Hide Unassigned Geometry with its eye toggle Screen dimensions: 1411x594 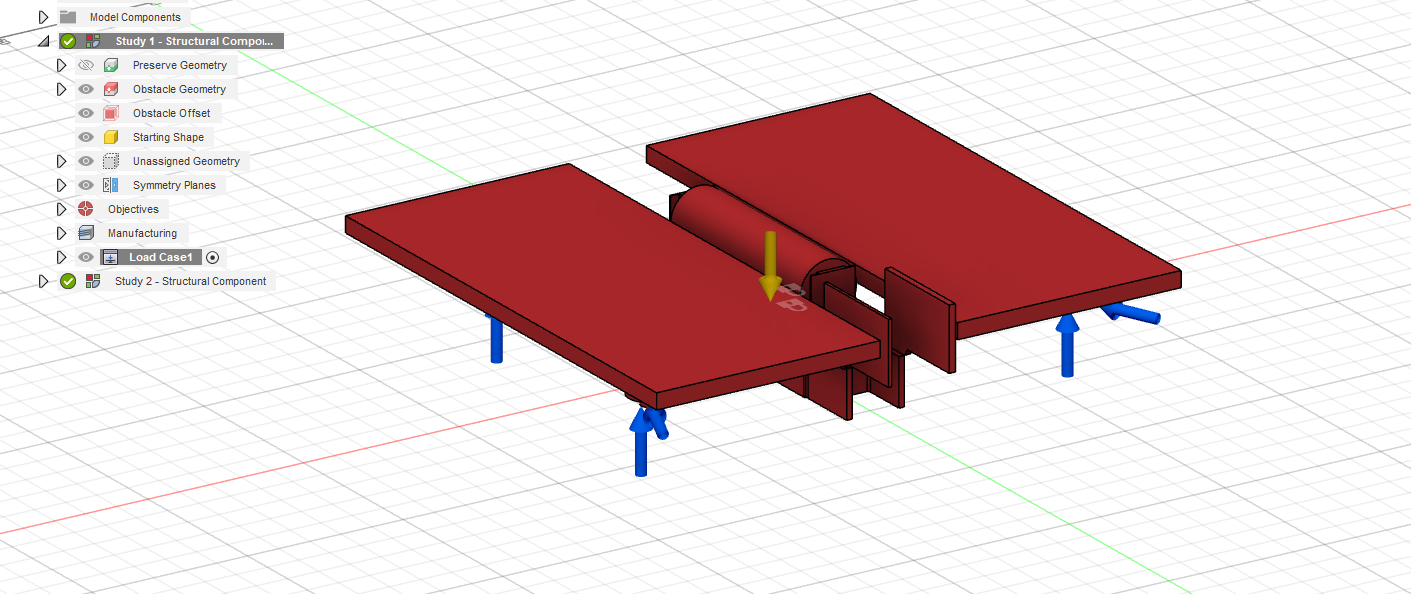(x=85, y=161)
